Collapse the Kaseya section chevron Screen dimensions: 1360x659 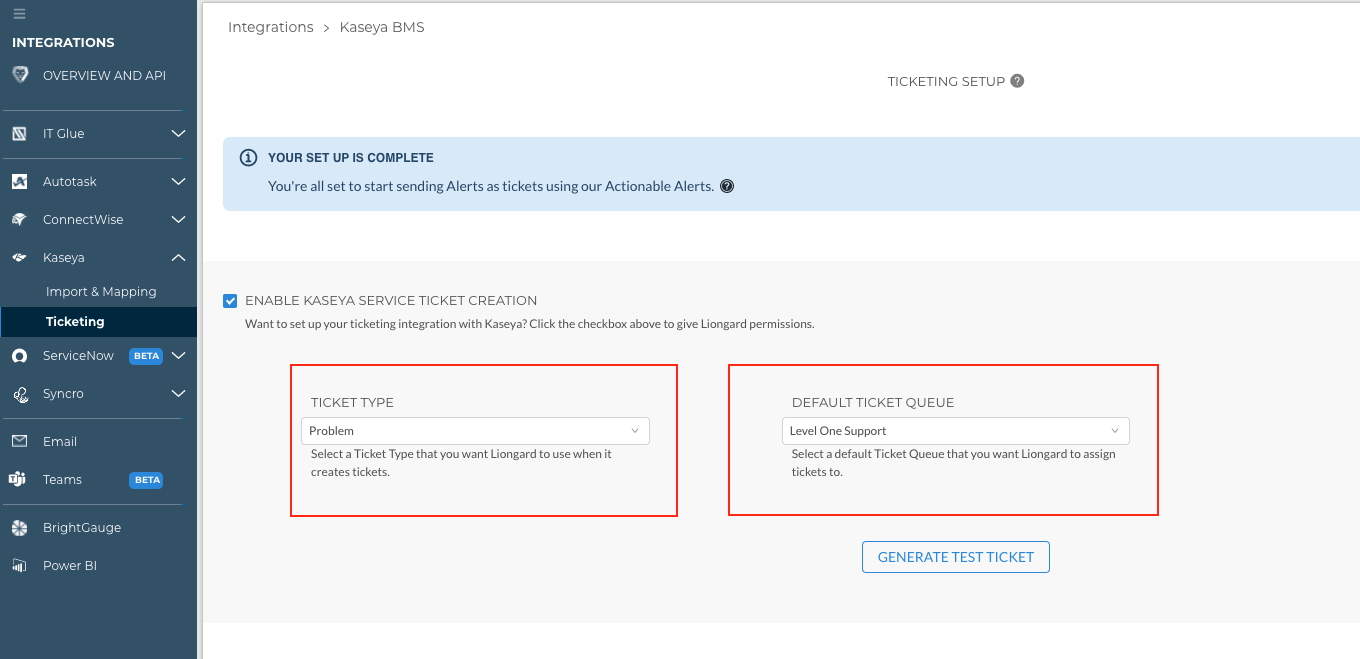click(178, 258)
